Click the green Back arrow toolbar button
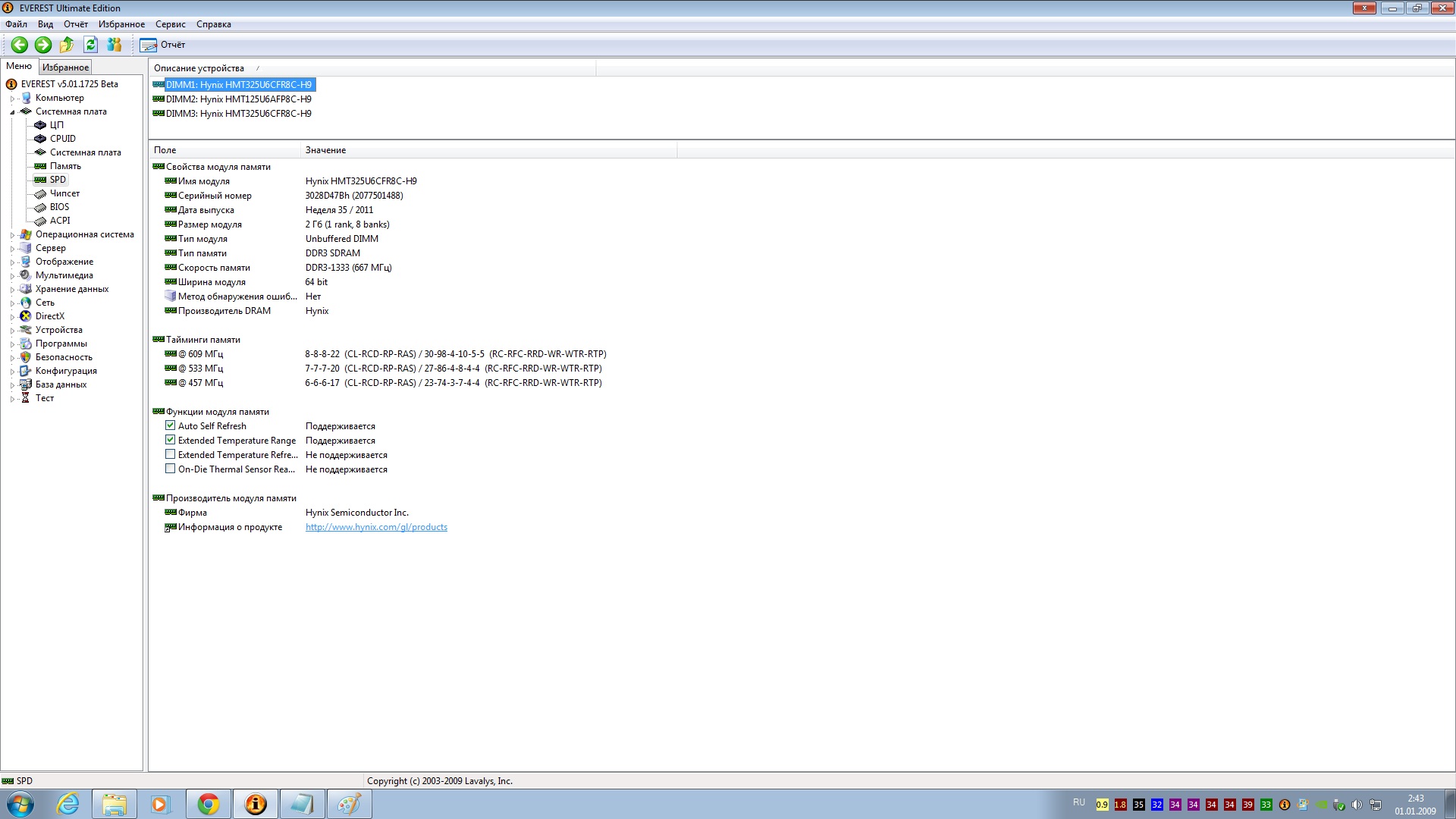 (20, 45)
